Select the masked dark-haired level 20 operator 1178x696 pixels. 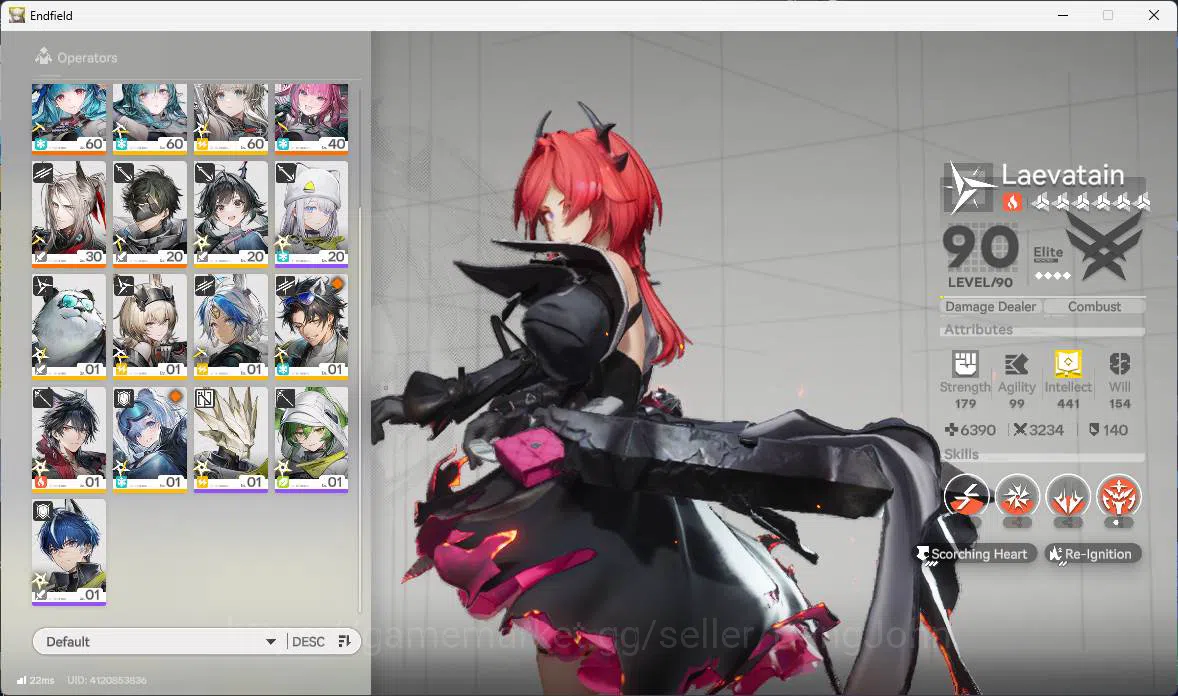tap(150, 214)
